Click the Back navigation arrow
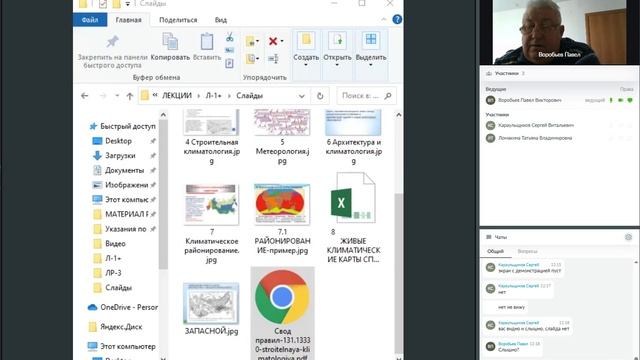Viewport: 640px width, 360px height. [x=84, y=96]
